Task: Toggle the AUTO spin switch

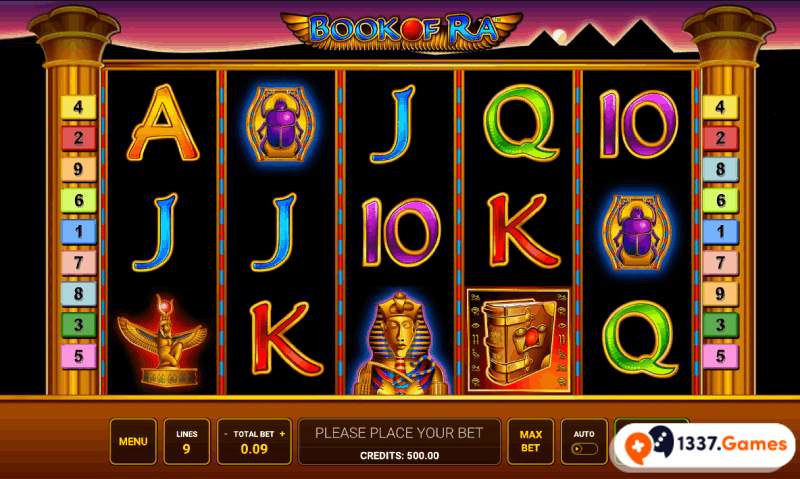Action: pyautogui.click(x=585, y=449)
